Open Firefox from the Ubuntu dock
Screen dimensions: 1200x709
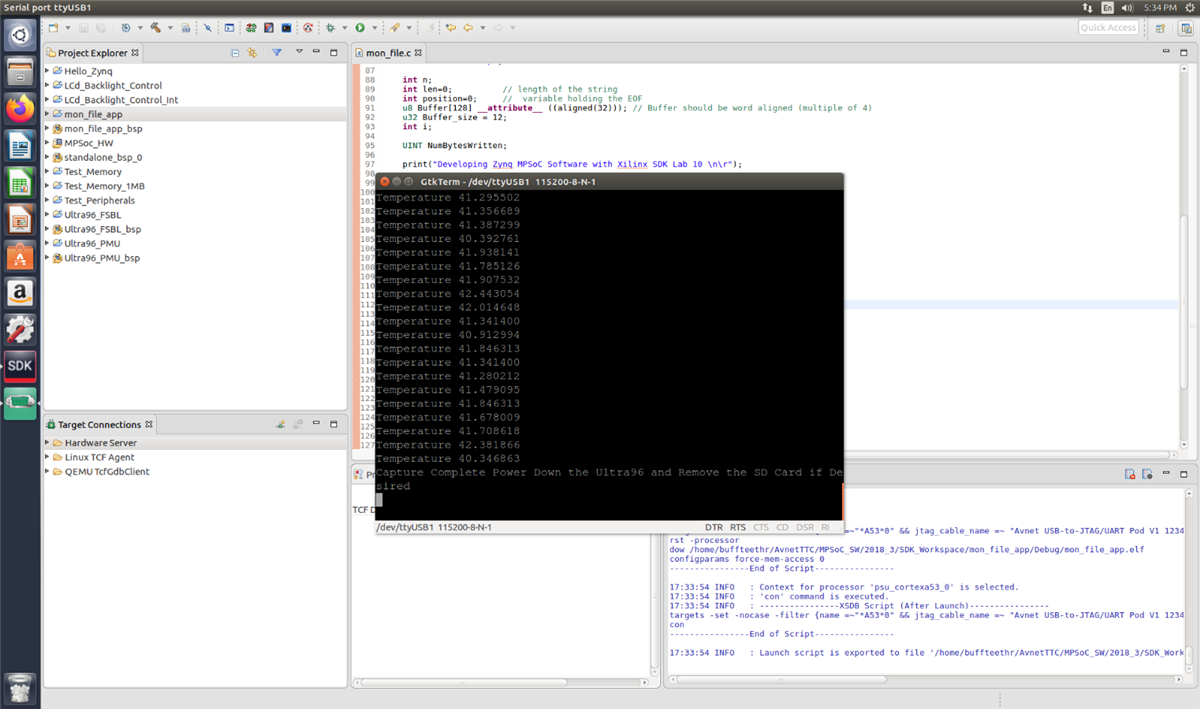click(20, 108)
